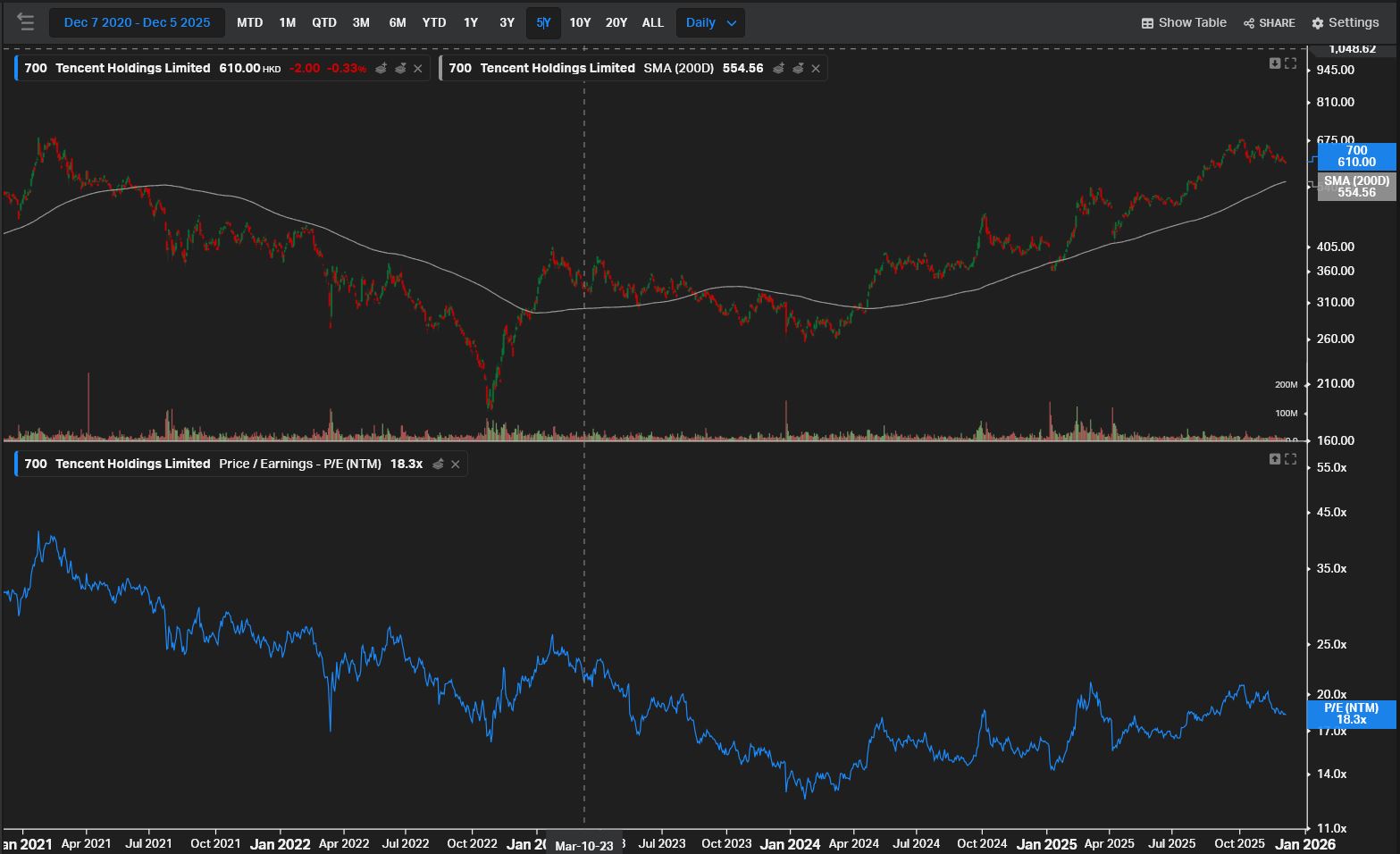Click the blue 700 610.00 price axis tag

tap(1356, 156)
